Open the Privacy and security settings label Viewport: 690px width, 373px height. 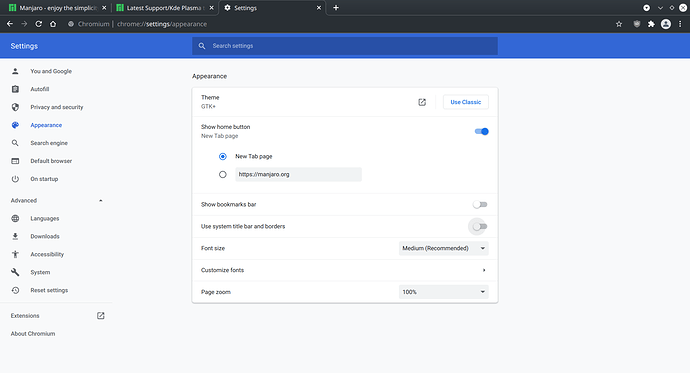[57, 107]
